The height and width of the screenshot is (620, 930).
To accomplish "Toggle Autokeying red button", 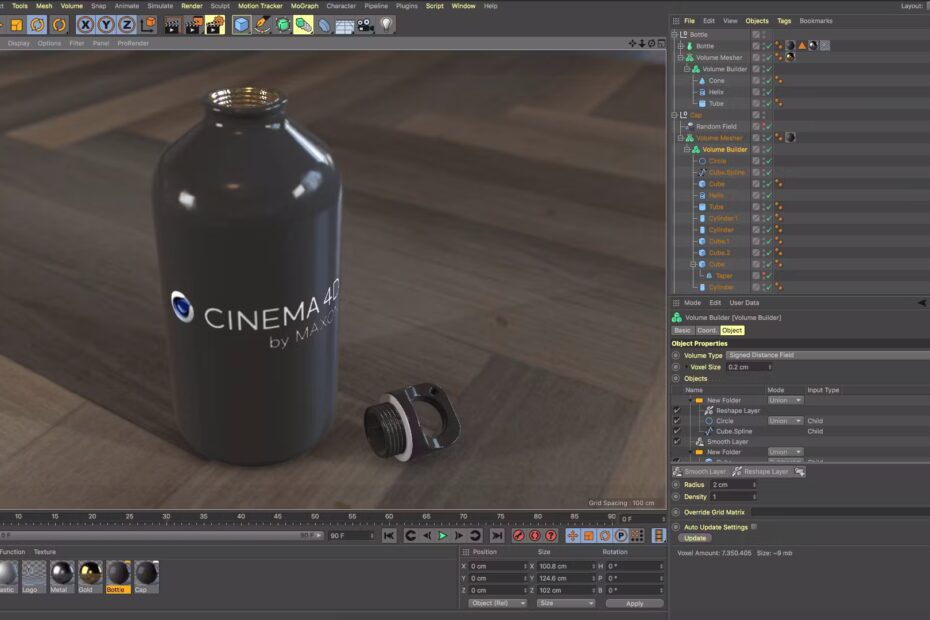I will coord(534,536).
